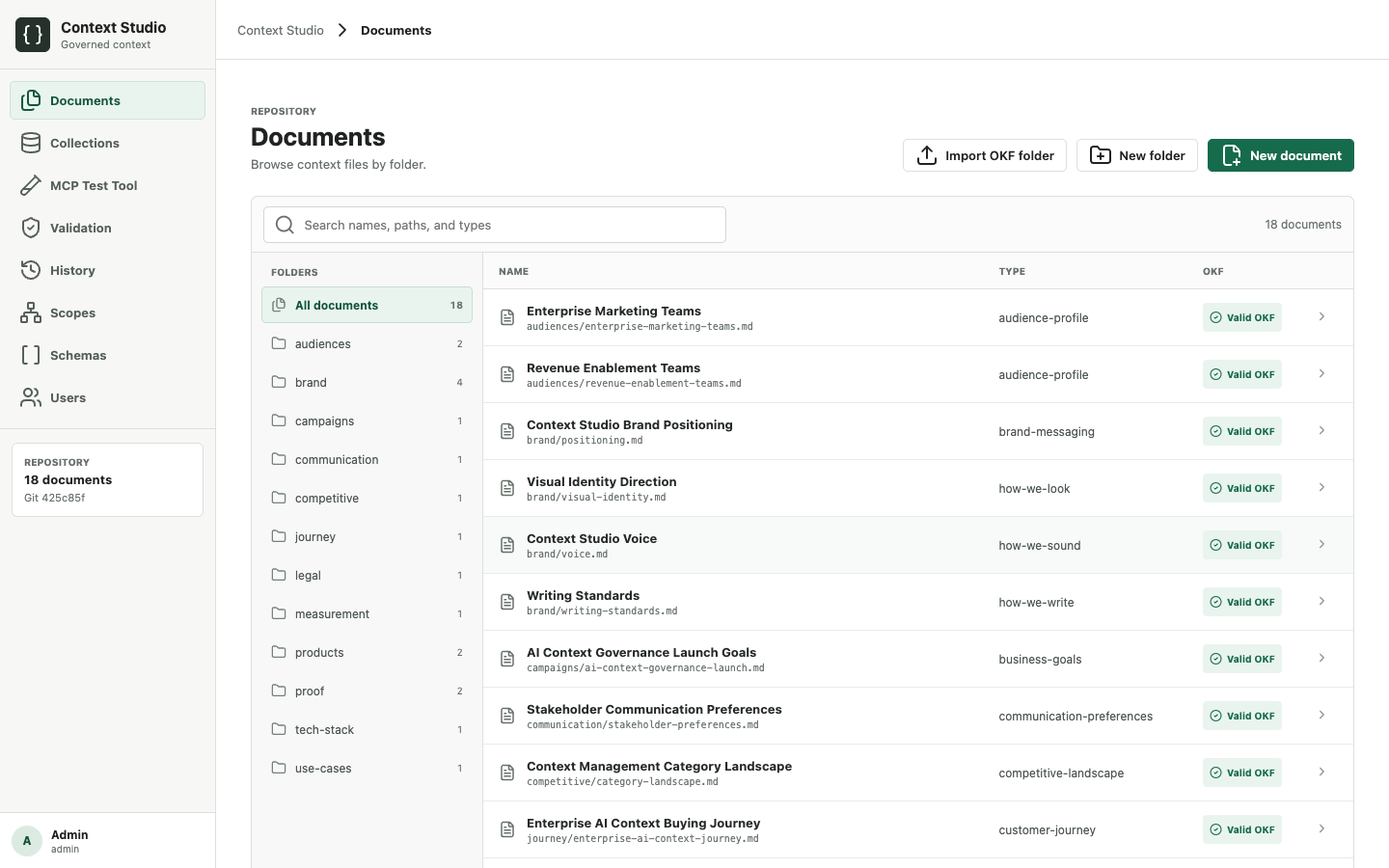Viewport: 1389px width, 868px height.
Task: Click the 'customer-journey' type cell
Action: tap(1047, 829)
